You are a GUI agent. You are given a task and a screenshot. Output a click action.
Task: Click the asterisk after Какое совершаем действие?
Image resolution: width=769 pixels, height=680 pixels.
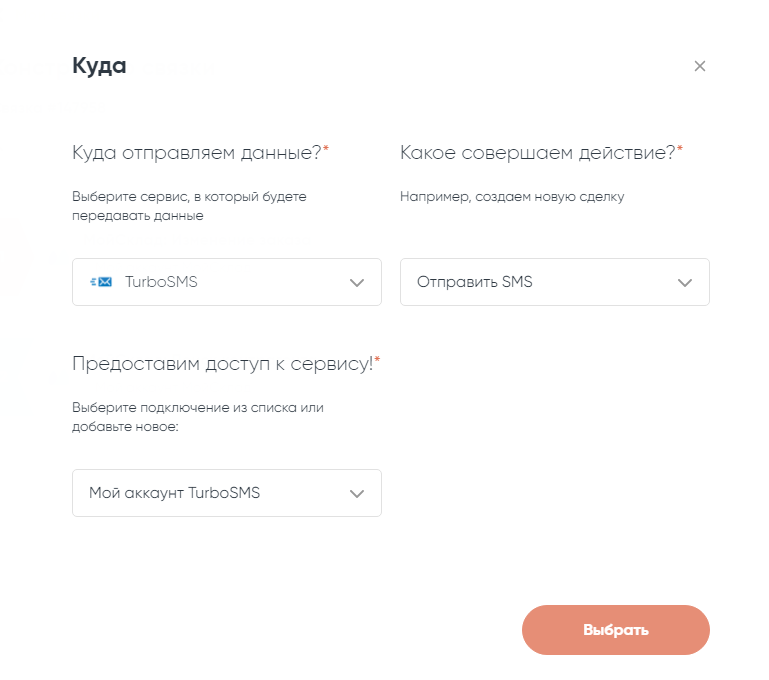tap(680, 149)
